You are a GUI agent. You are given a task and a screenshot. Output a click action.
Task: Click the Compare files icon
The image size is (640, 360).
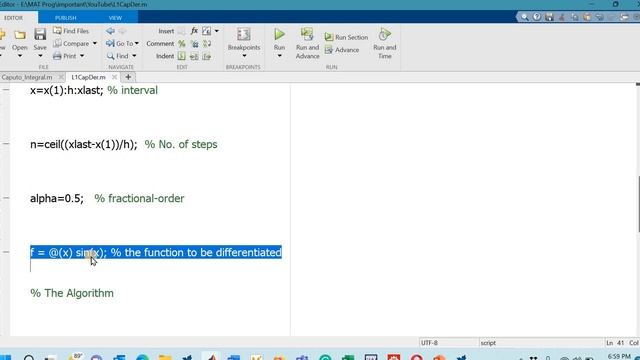(x=58, y=43)
